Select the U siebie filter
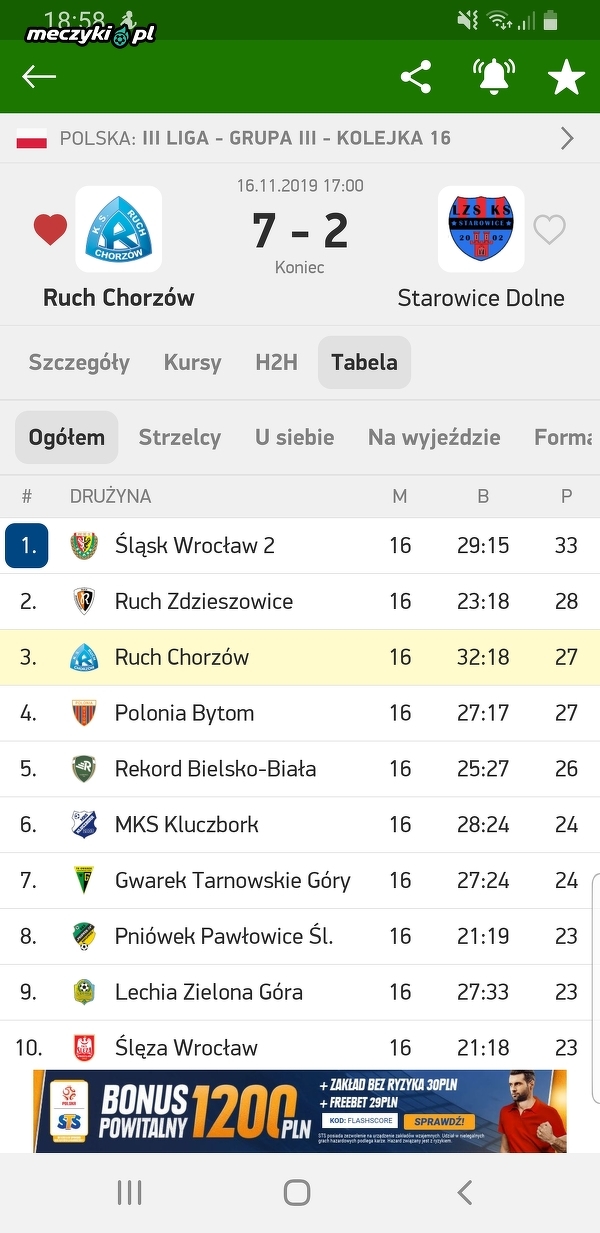 294,437
